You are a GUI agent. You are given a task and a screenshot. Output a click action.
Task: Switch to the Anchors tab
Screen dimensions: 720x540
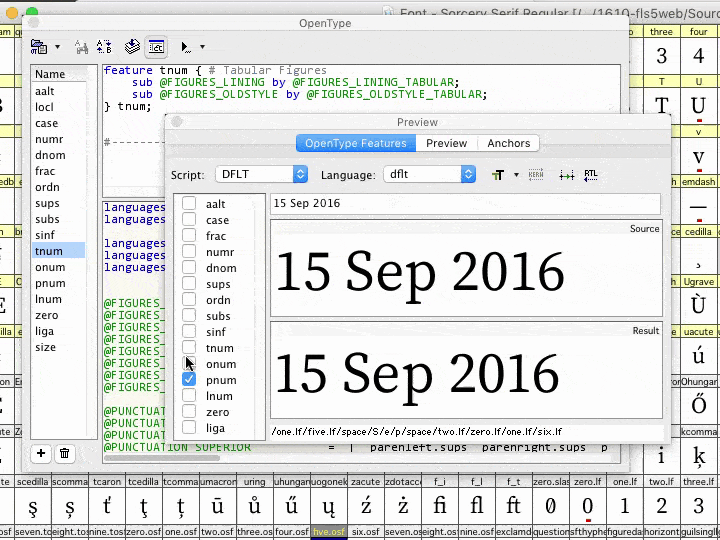(x=508, y=143)
